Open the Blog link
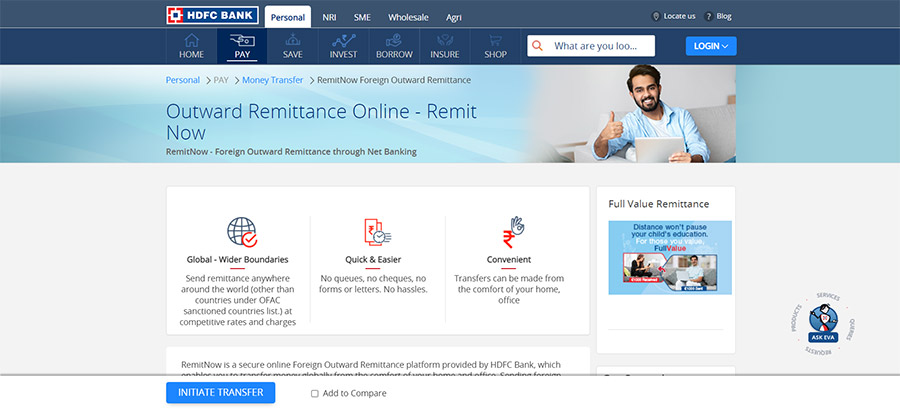The width and height of the screenshot is (900, 410). click(x=724, y=16)
